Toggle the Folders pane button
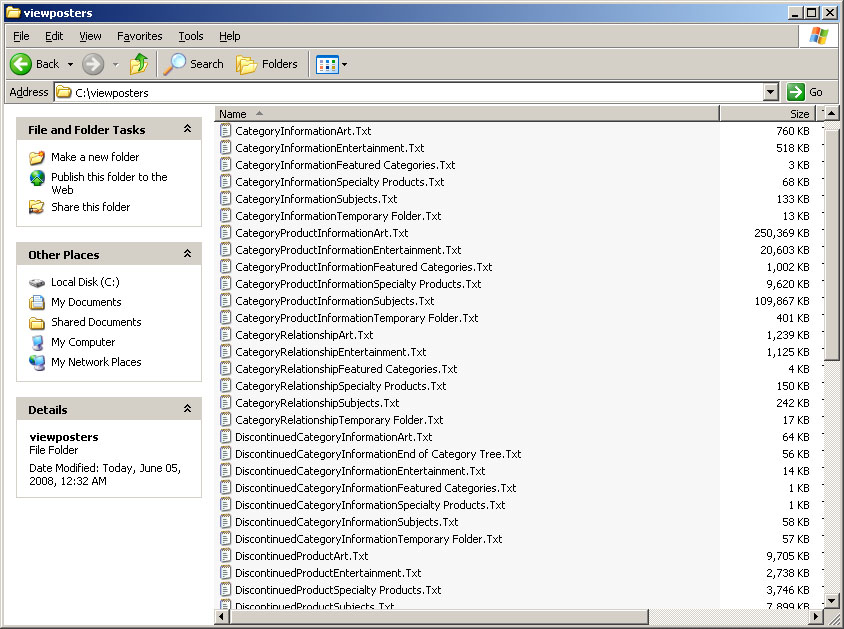Viewport: 844px width, 629px height. pyautogui.click(x=267, y=64)
